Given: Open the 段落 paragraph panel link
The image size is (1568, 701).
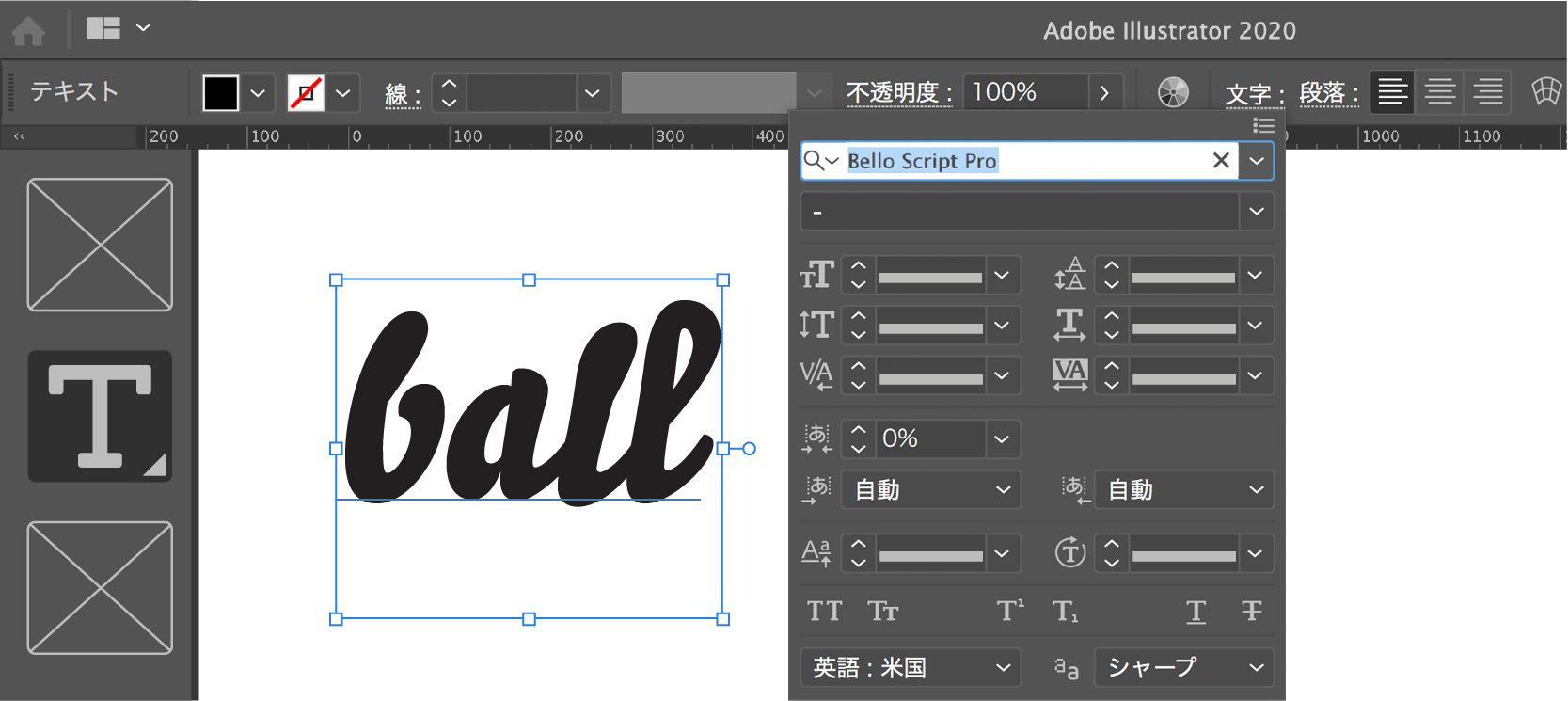Looking at the screenshot, I should [x=1328, y=93].
